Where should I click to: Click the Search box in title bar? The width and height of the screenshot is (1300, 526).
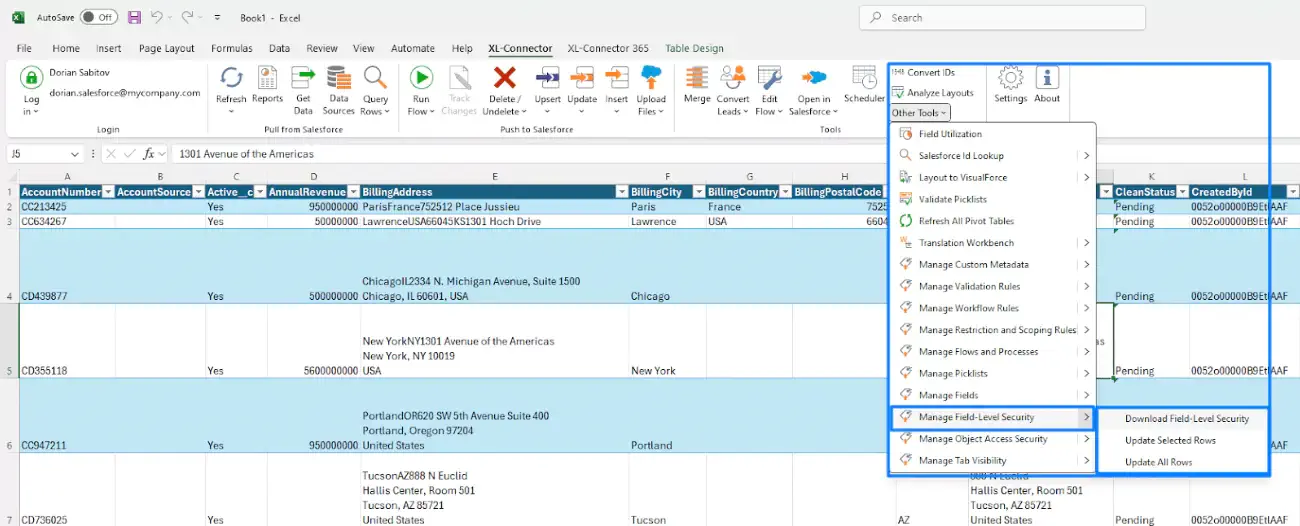pyautogui.click(x=1001, y=18)
